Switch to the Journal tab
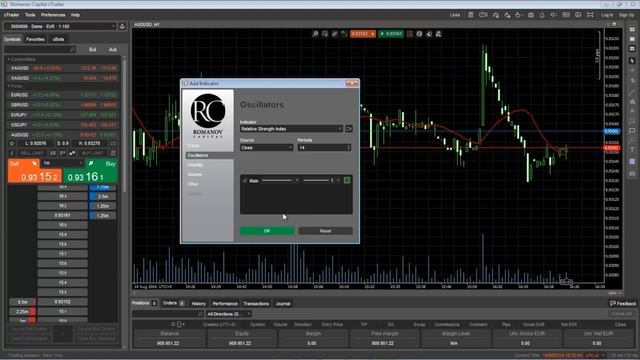 click(x=283, y=303)
